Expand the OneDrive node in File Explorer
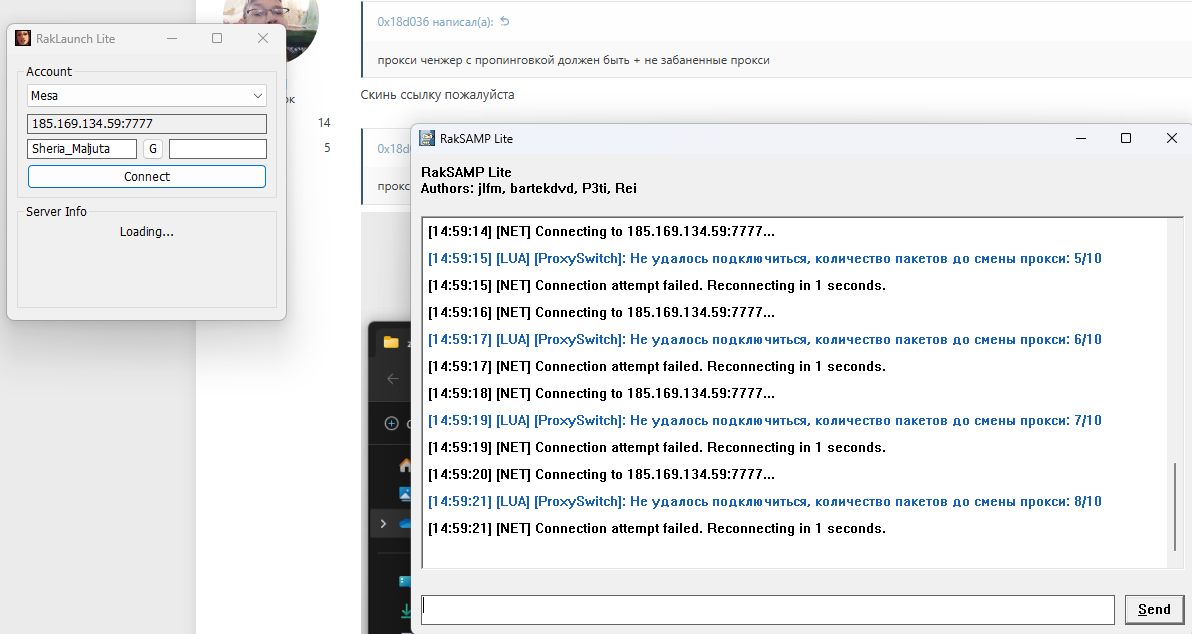This screenshot has width=1192, height=634. click(x=383, y=524)
